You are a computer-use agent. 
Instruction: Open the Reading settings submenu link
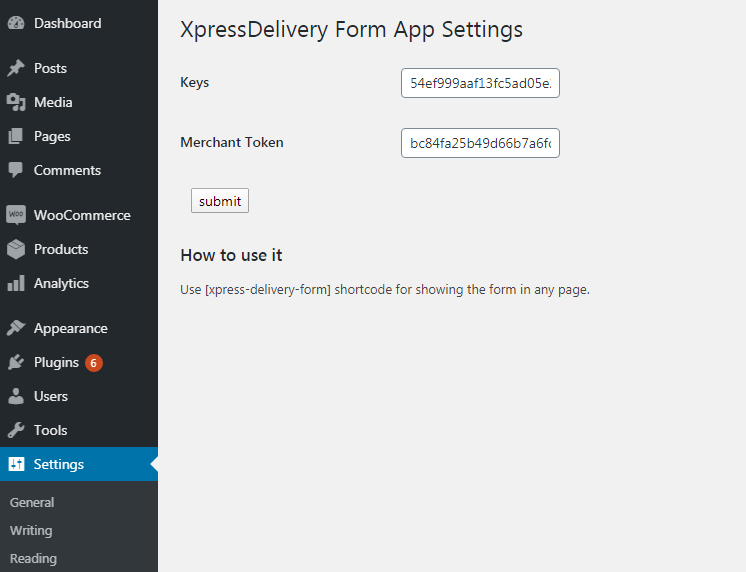[33, 558]
